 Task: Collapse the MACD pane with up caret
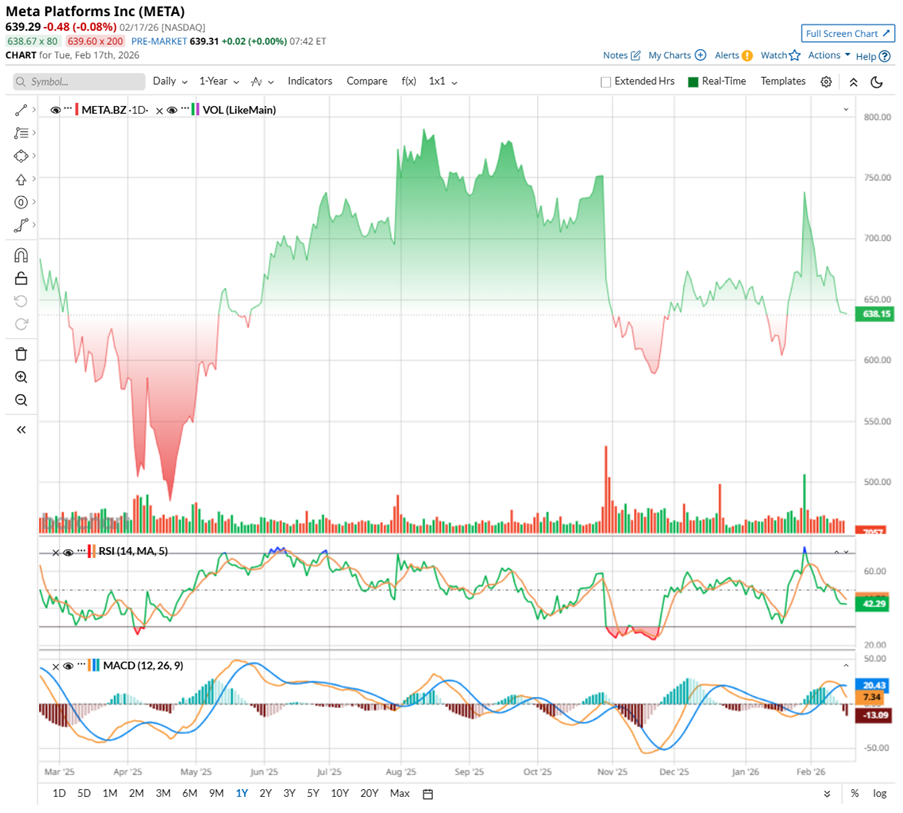click(846, 666)
